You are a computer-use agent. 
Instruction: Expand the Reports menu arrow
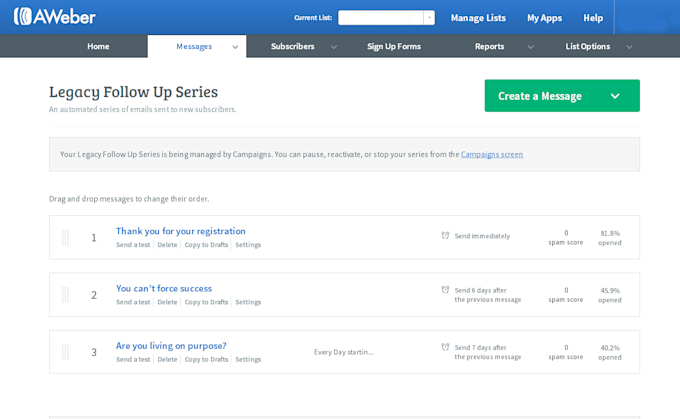click(x=530, y=47)
